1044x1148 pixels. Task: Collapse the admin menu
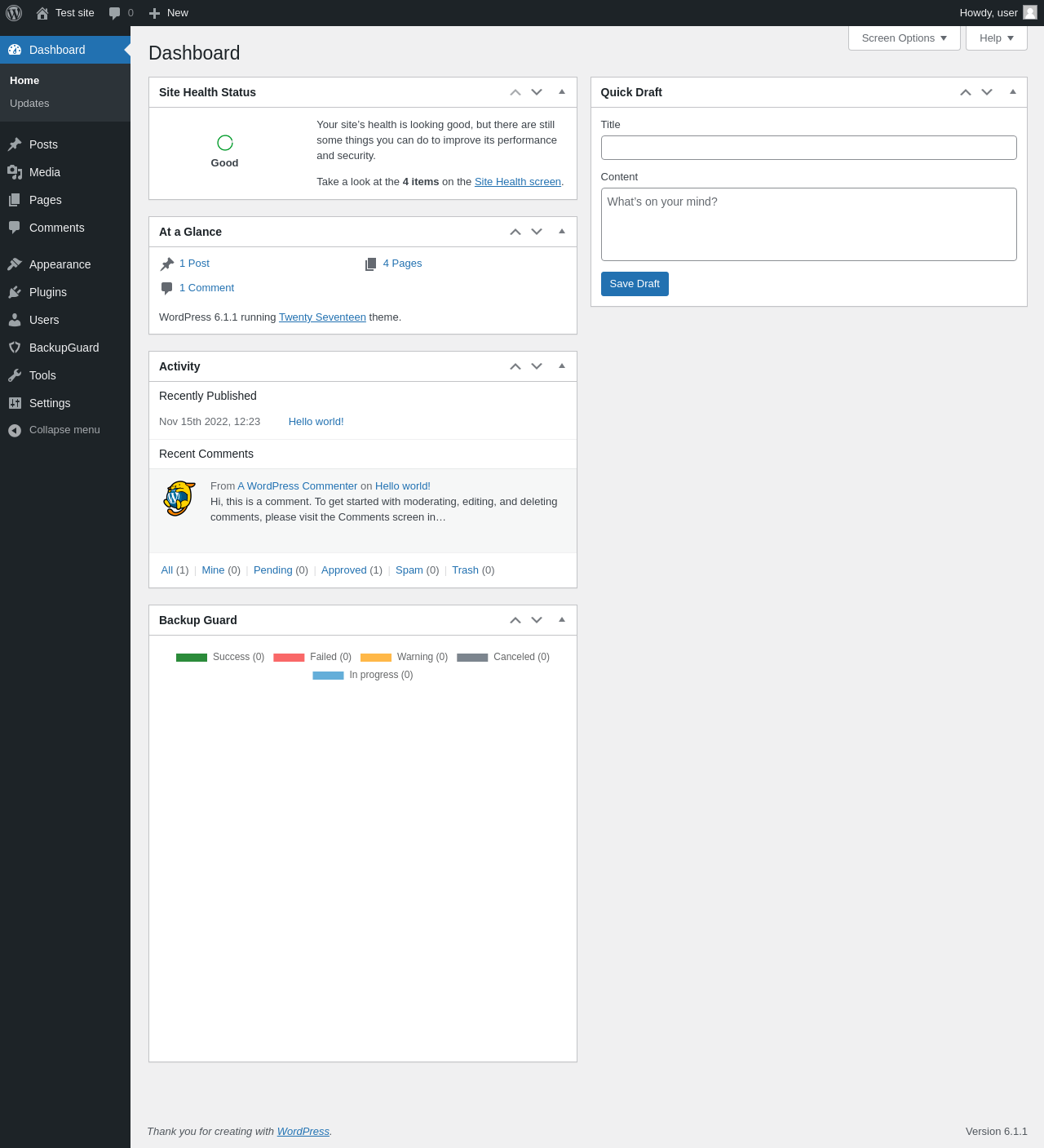(x=54, y=430)
